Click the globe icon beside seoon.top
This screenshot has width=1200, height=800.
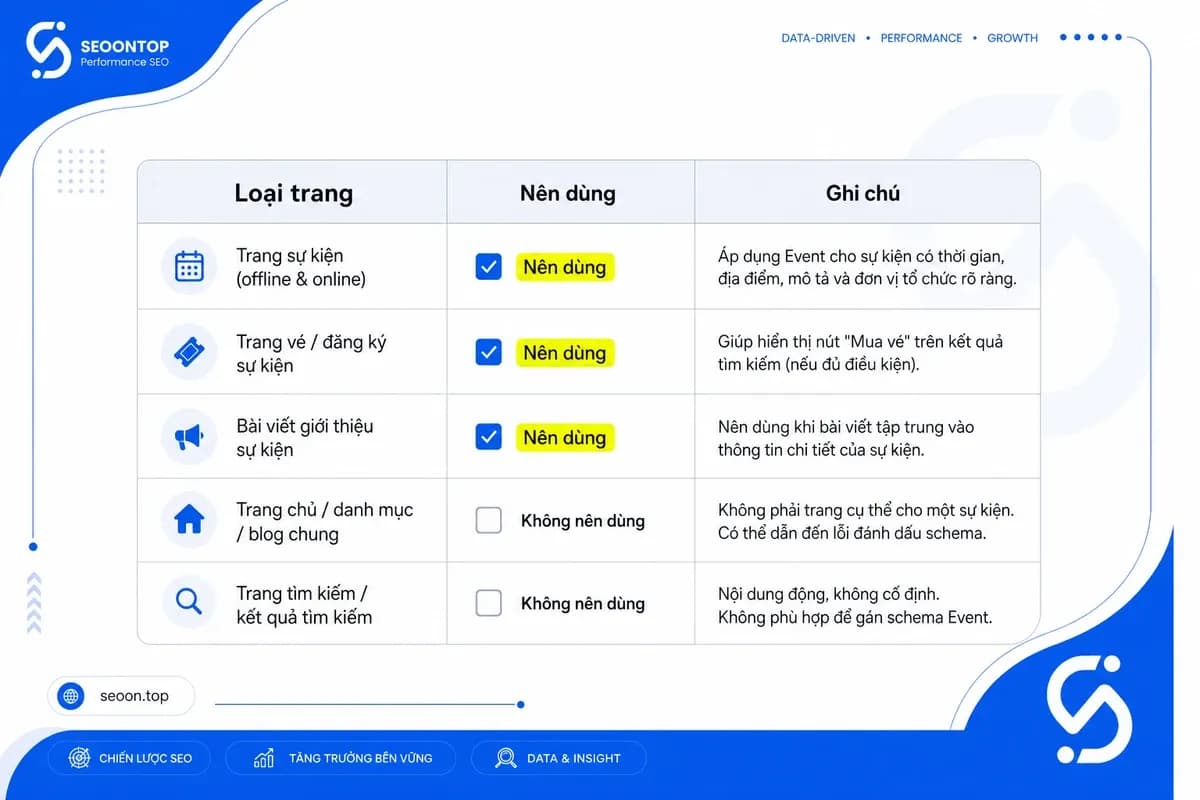(x=71, y=696)
